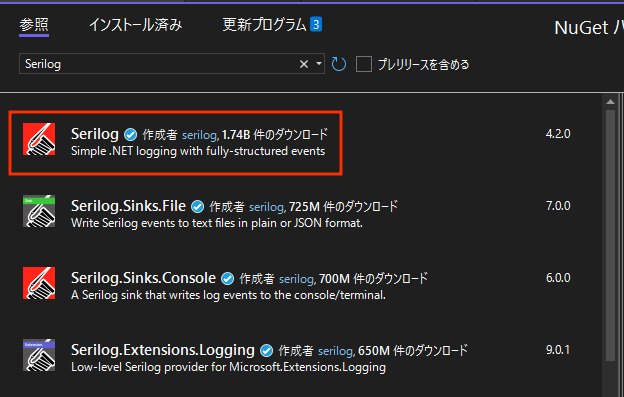Click the 1.74B 件のダウンロード count
Screen dimensions: 624x397
(x=275, y=135)
